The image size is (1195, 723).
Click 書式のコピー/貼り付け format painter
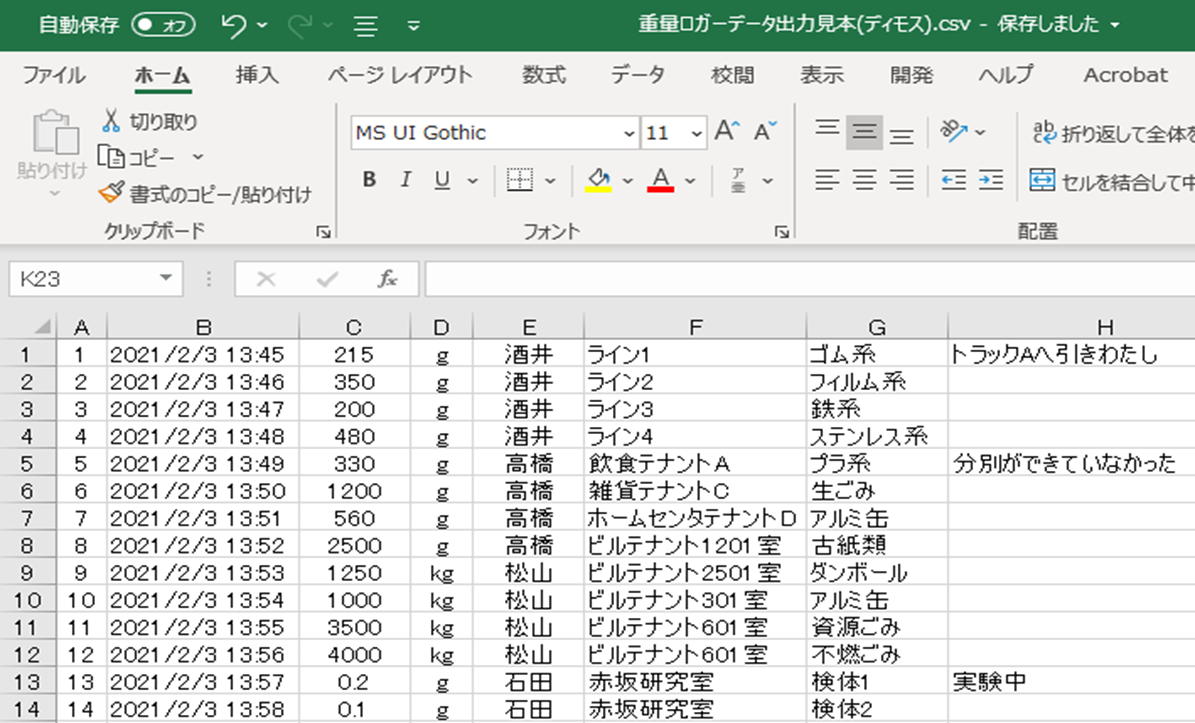tap(205, 194)
